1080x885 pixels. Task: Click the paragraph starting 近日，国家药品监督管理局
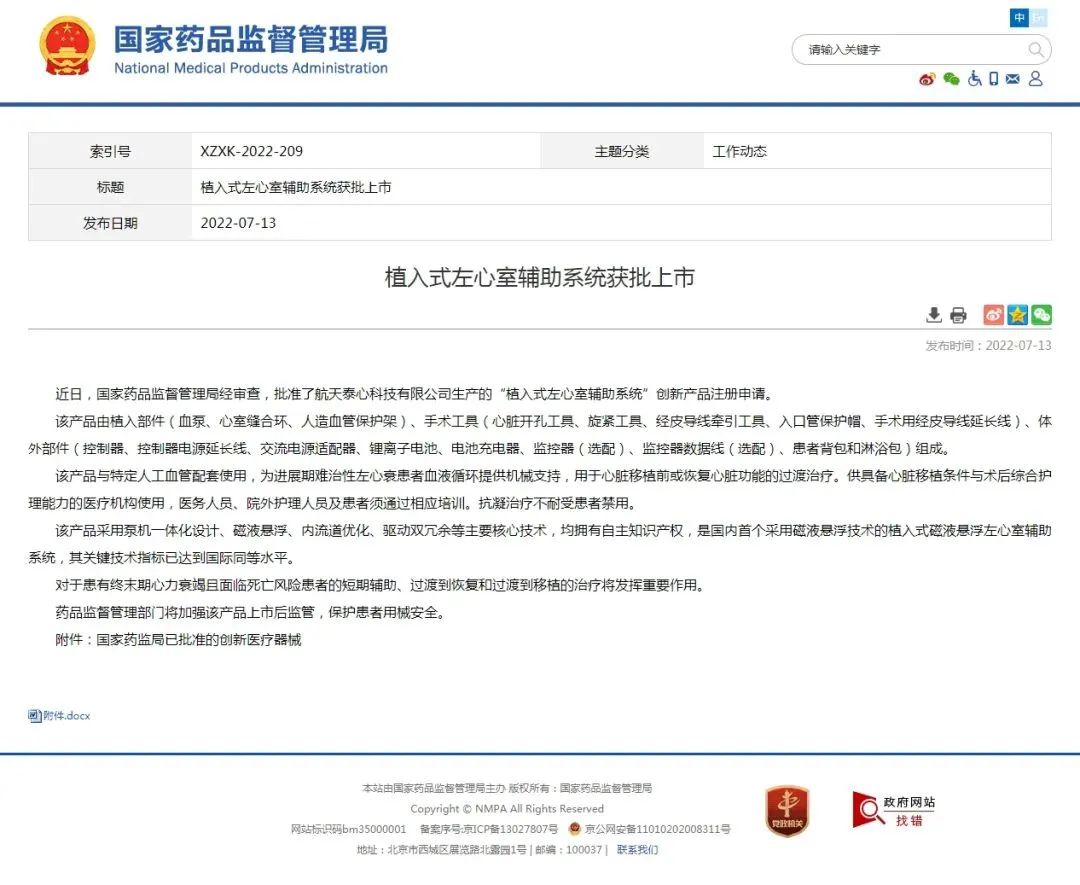coord(417,394)
